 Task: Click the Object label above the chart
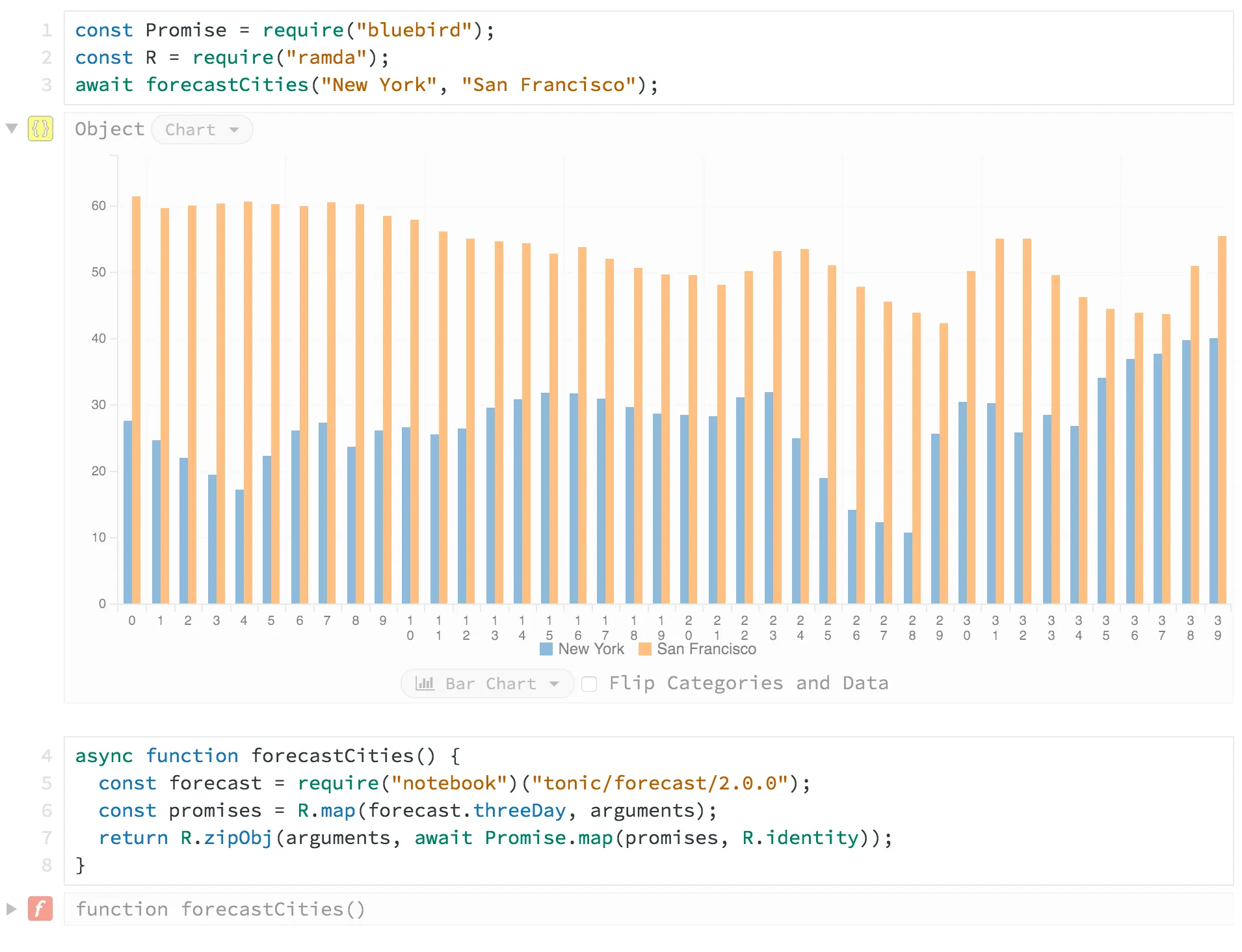(x=109, y=129)
